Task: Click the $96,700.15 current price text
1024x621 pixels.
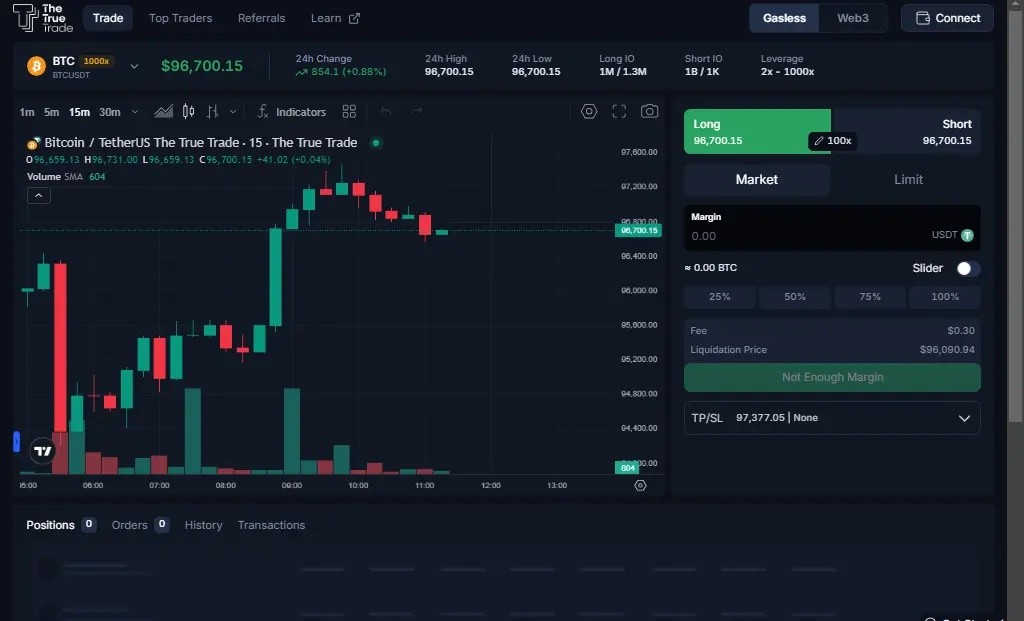Action: [202, 66]
